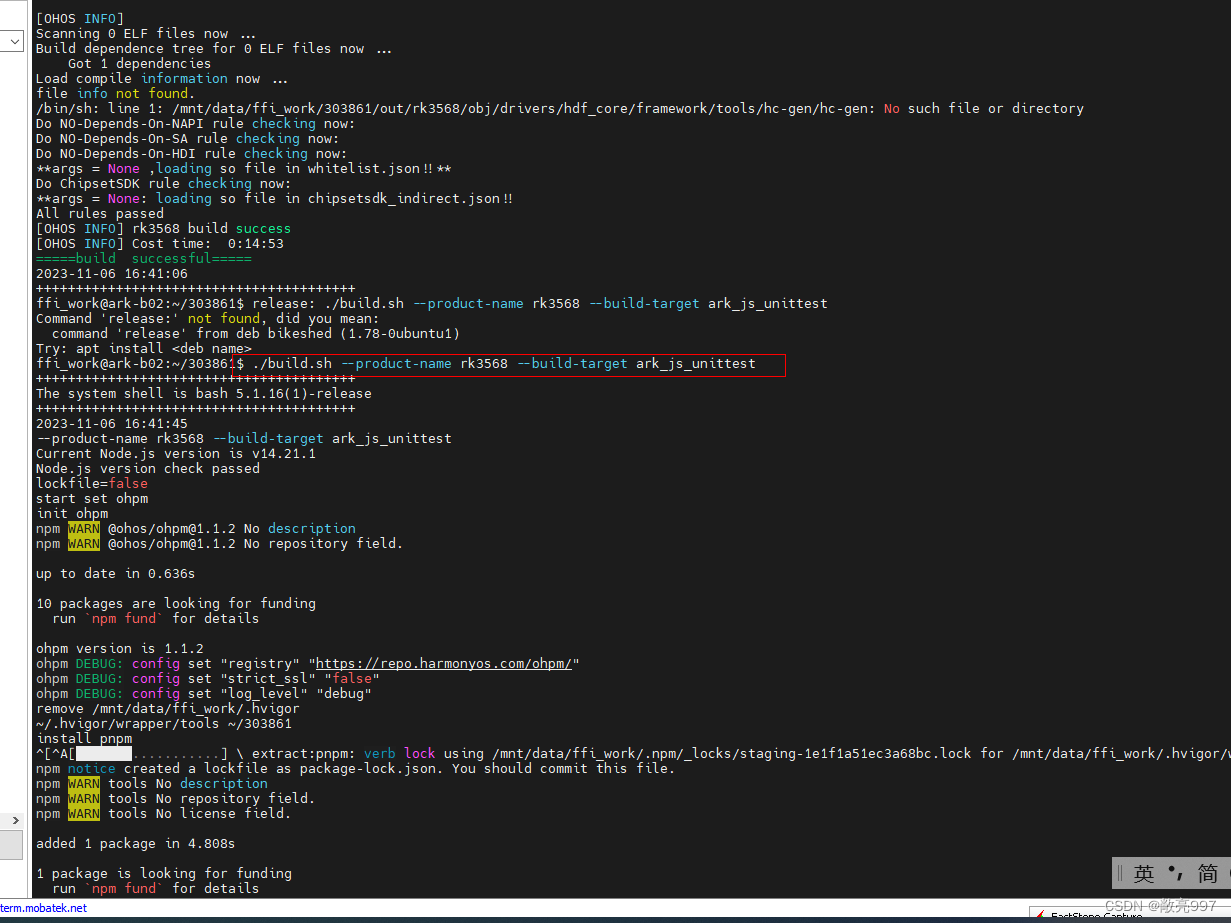1231x923 pixels.
Task: Toggle the IME 简 character mode
Action: coord(1208,873)
